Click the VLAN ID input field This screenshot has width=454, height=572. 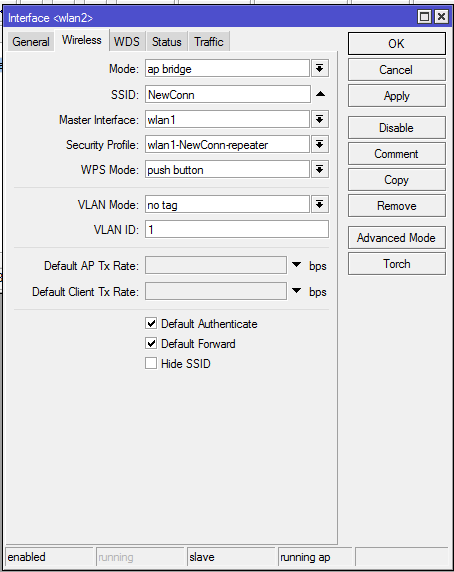point(237,229)
